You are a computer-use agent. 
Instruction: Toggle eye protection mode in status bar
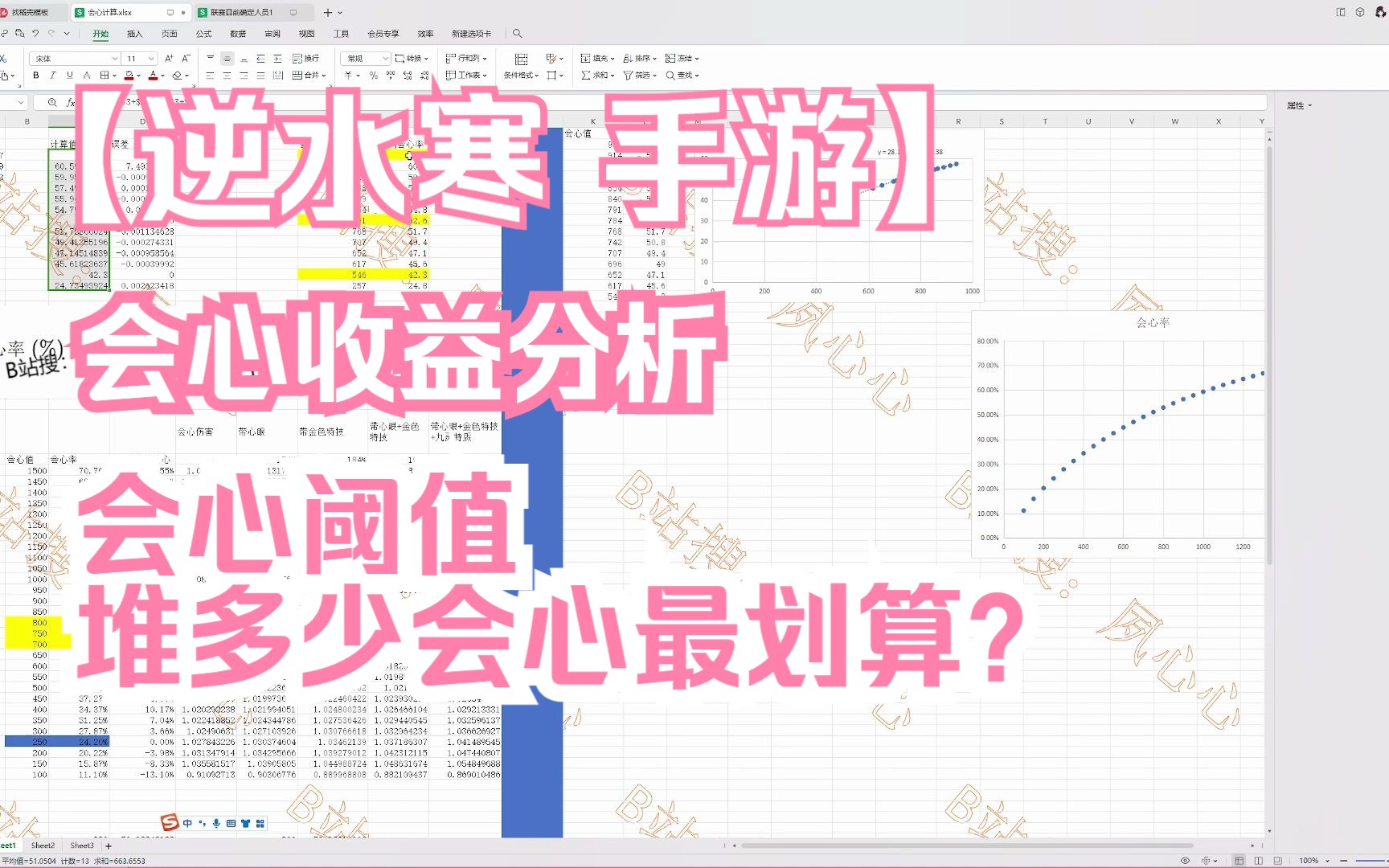(1185, 860)
